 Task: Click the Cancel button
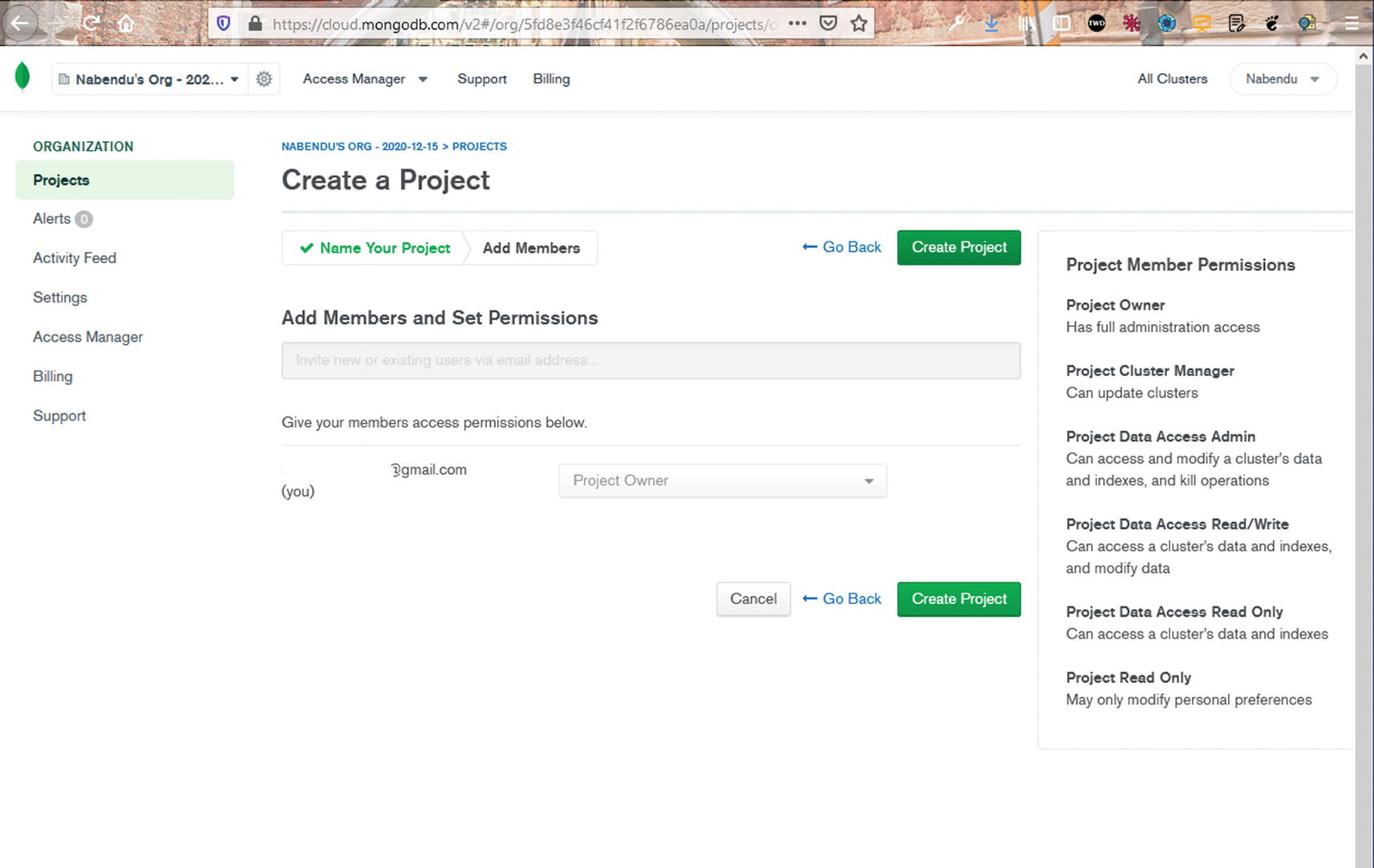[x=753, y=598]
